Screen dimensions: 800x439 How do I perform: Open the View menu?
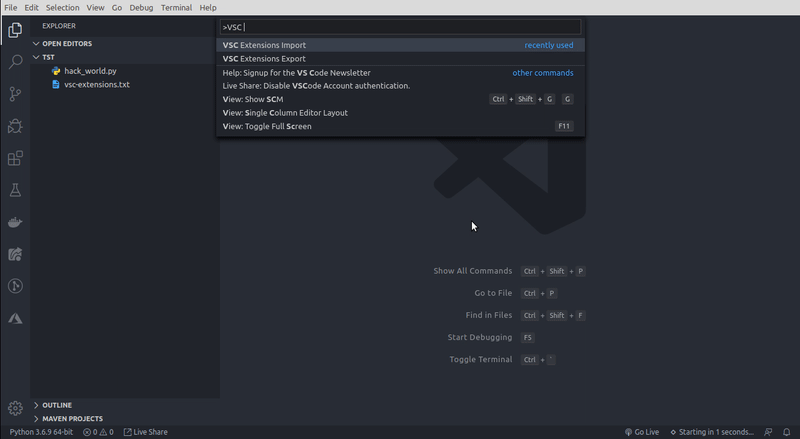95,8
